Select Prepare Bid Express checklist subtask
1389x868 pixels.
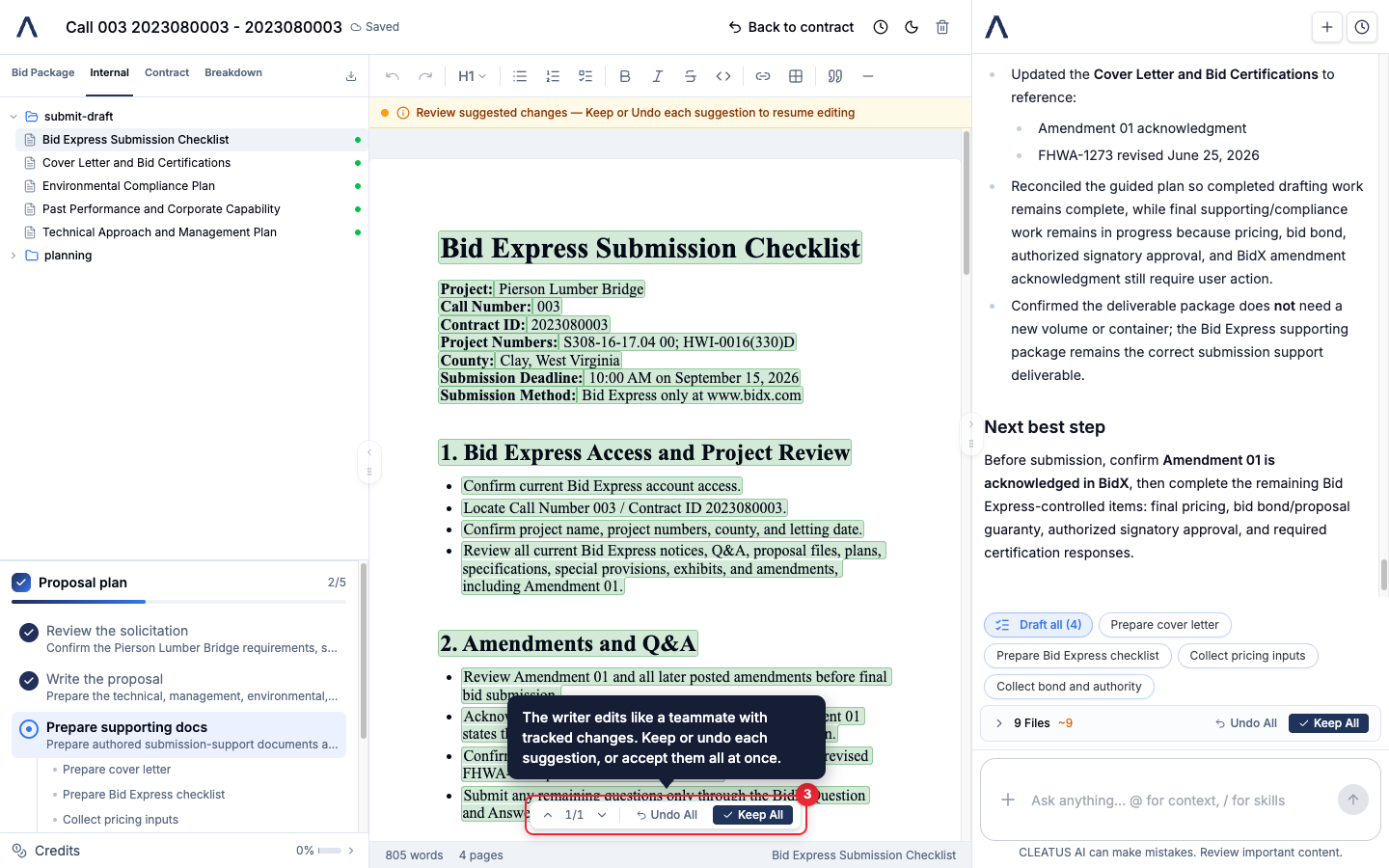144,795
